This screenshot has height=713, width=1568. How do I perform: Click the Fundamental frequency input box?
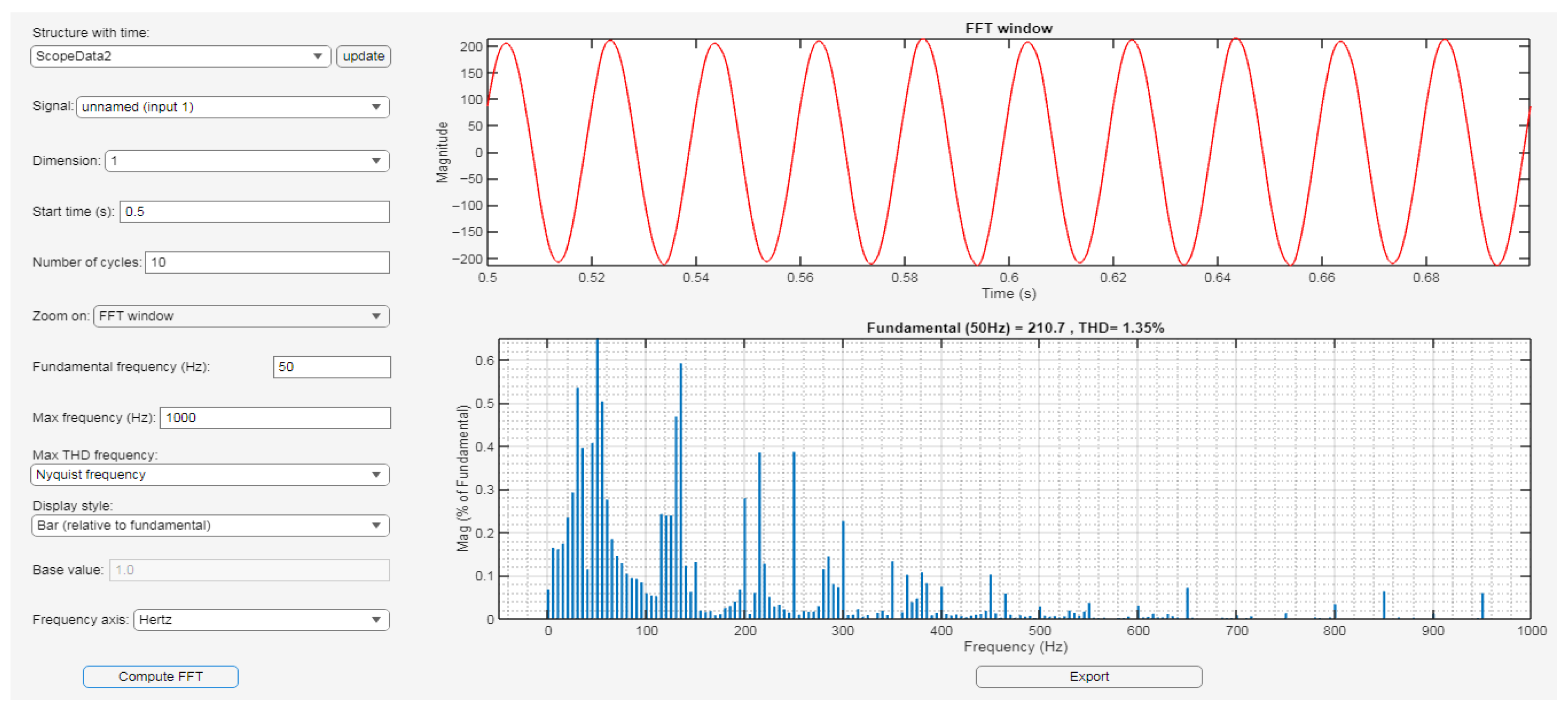331,367
